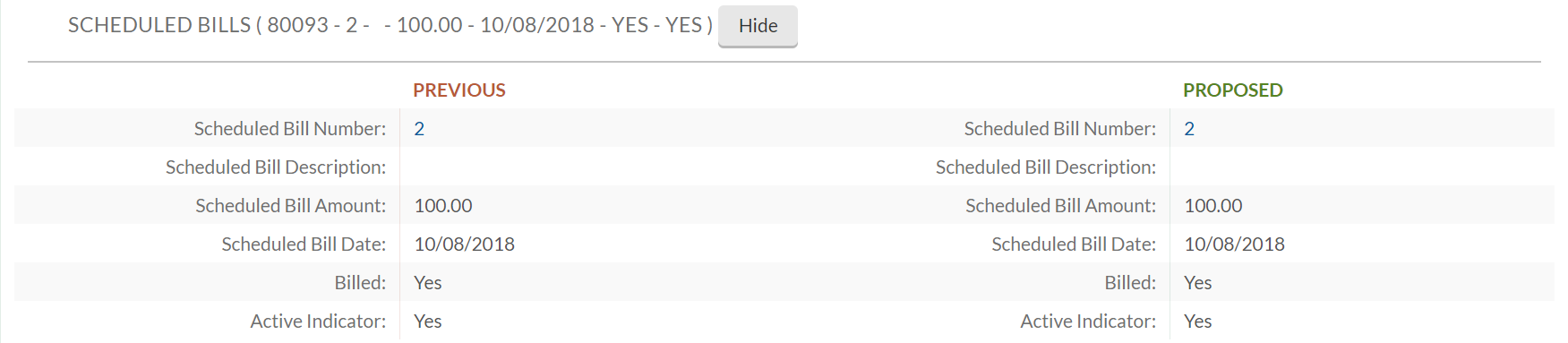
Task: Click previous Scheduled Bill Amount 100.00
Action: 443,206
